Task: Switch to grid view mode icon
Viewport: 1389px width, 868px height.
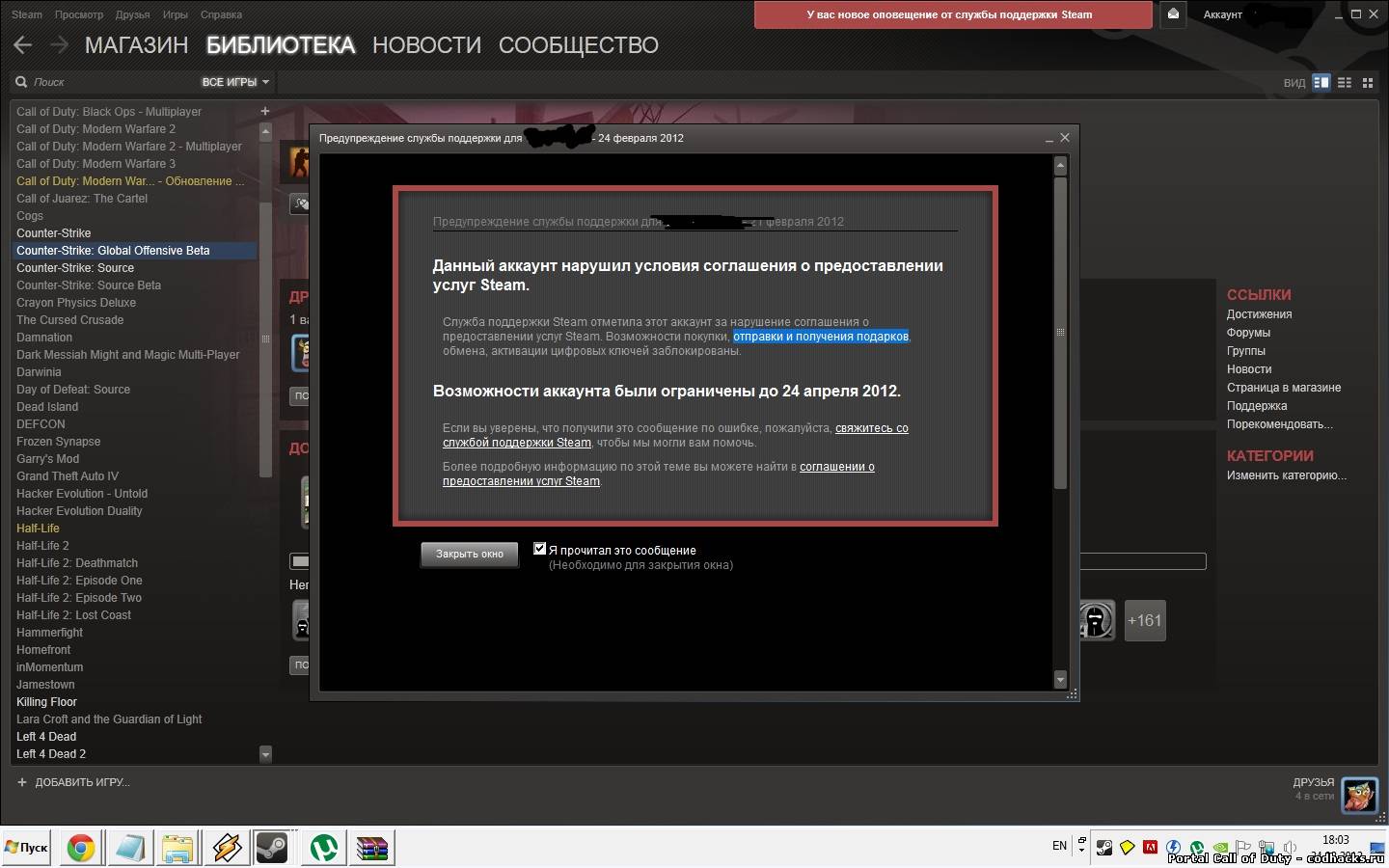Action: tap(1368, 83)
